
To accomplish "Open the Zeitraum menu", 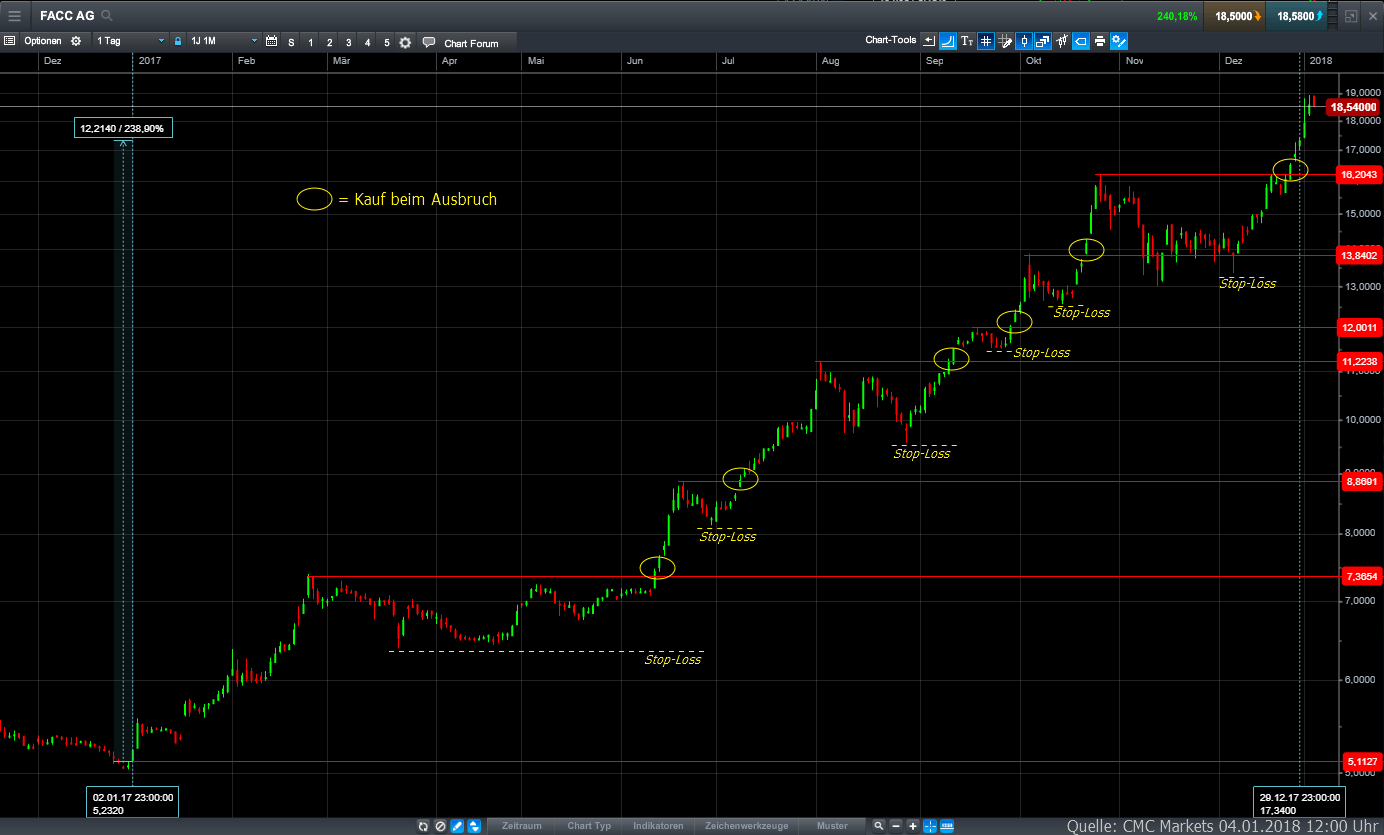I will click(521, 826).
